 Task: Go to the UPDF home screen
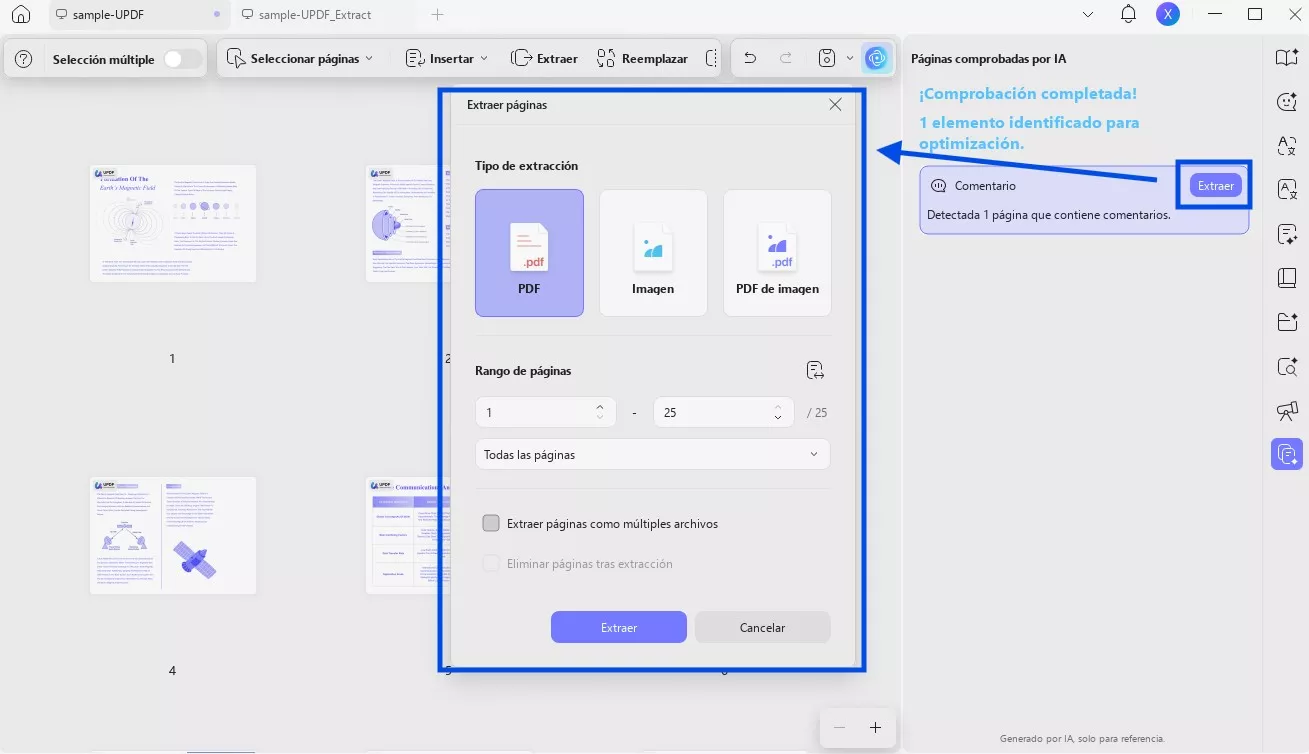[21, 15]
